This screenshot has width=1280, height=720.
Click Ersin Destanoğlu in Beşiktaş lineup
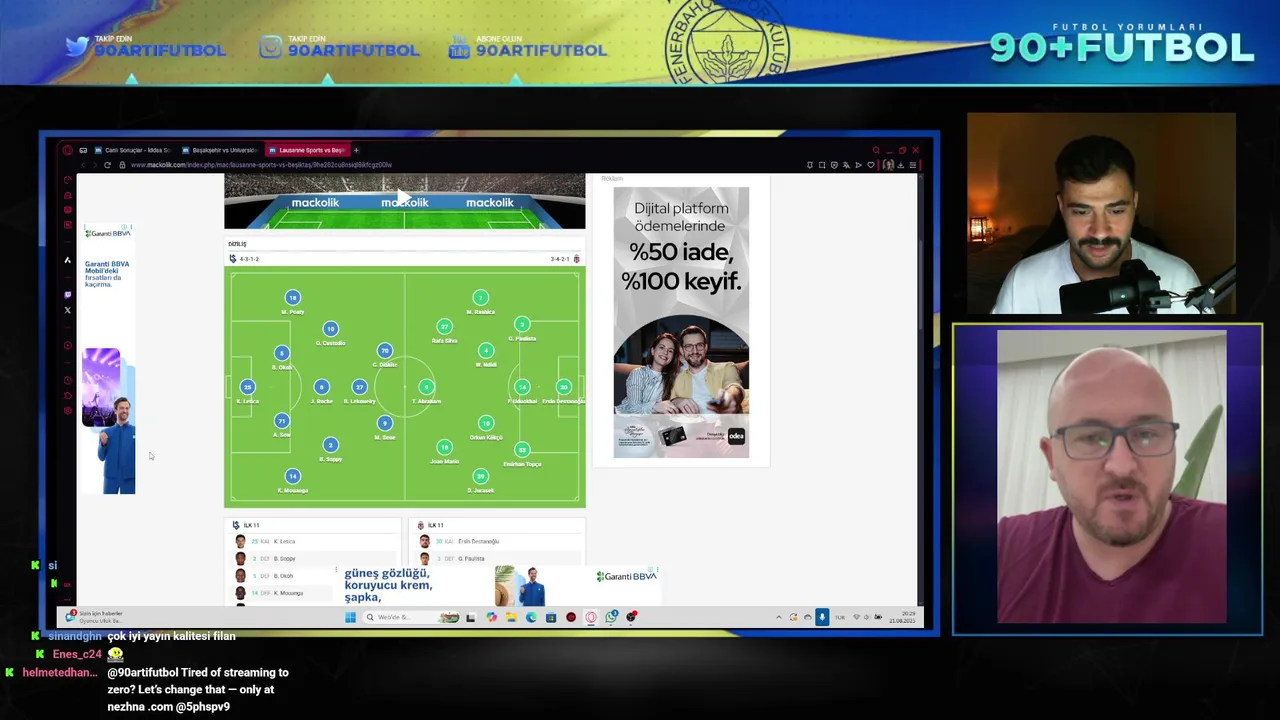coord(478,541)
